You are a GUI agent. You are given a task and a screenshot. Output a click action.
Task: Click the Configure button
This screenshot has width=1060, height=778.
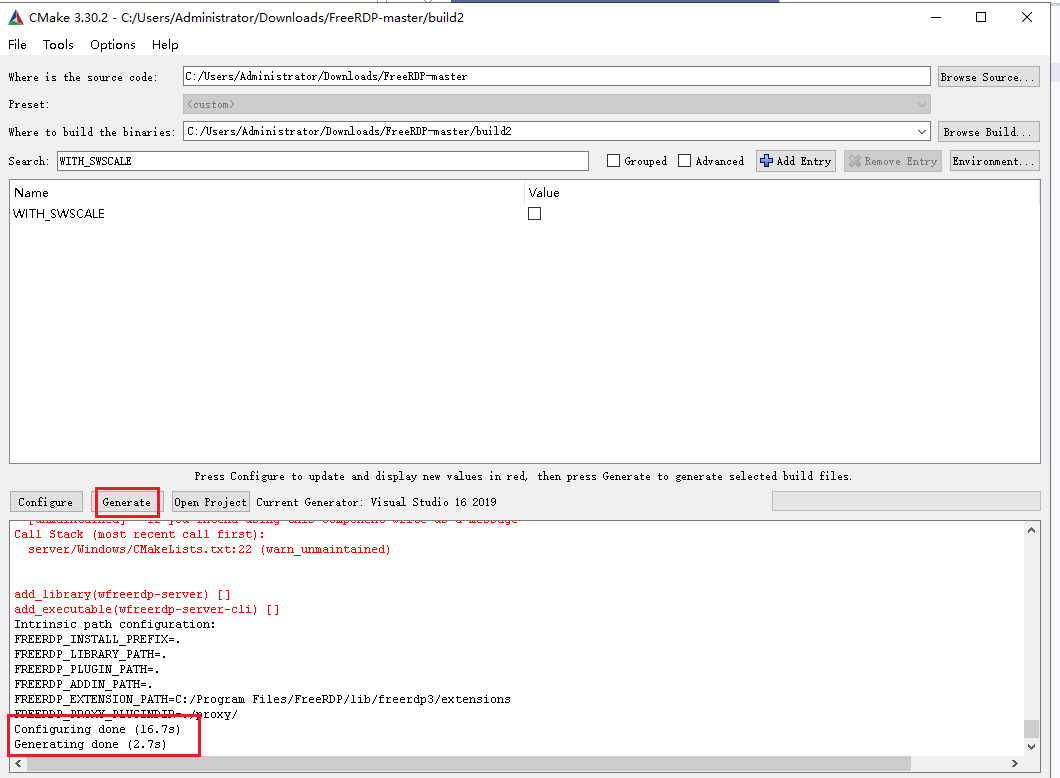(46, 502)
